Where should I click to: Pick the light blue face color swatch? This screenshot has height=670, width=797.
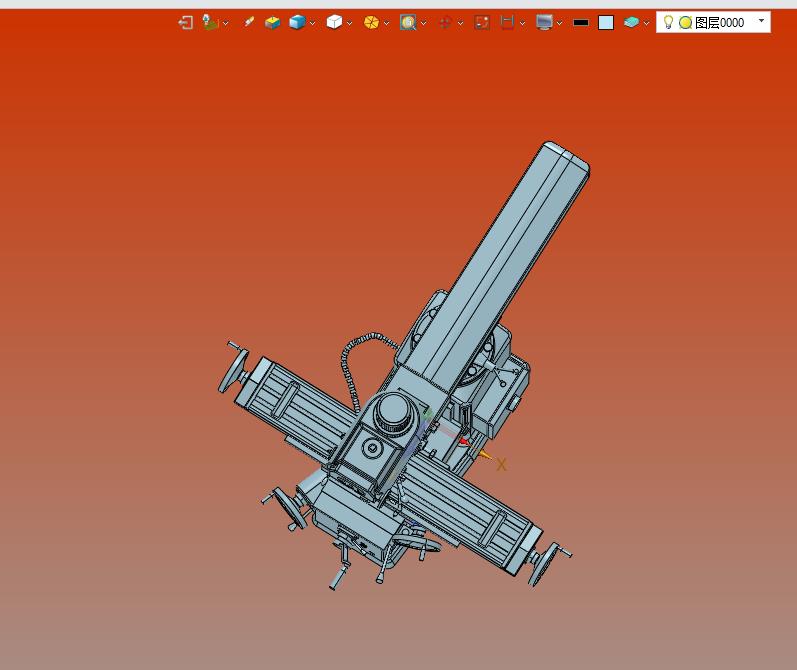(x=606, y=23)
